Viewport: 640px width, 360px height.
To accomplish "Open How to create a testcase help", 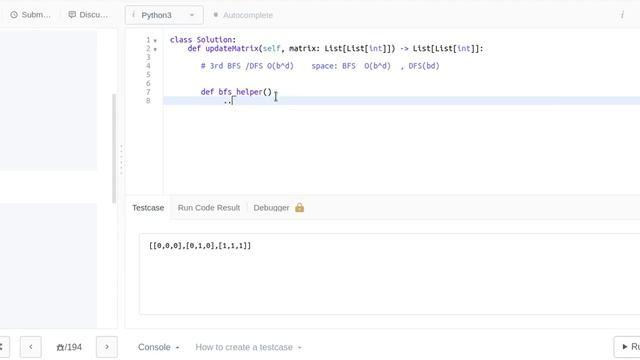I will click(248, 347).
